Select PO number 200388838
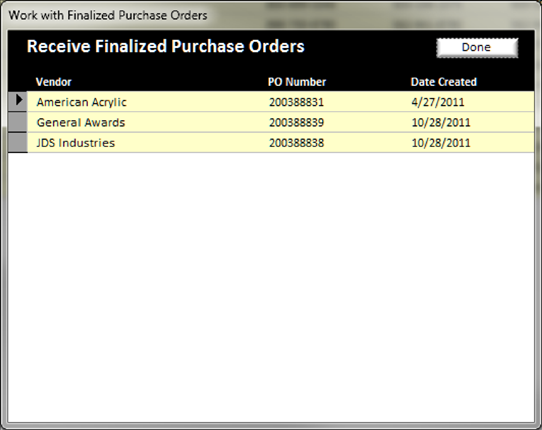The height and width of the screenshot is (430, 542). (x=297, y=143)
